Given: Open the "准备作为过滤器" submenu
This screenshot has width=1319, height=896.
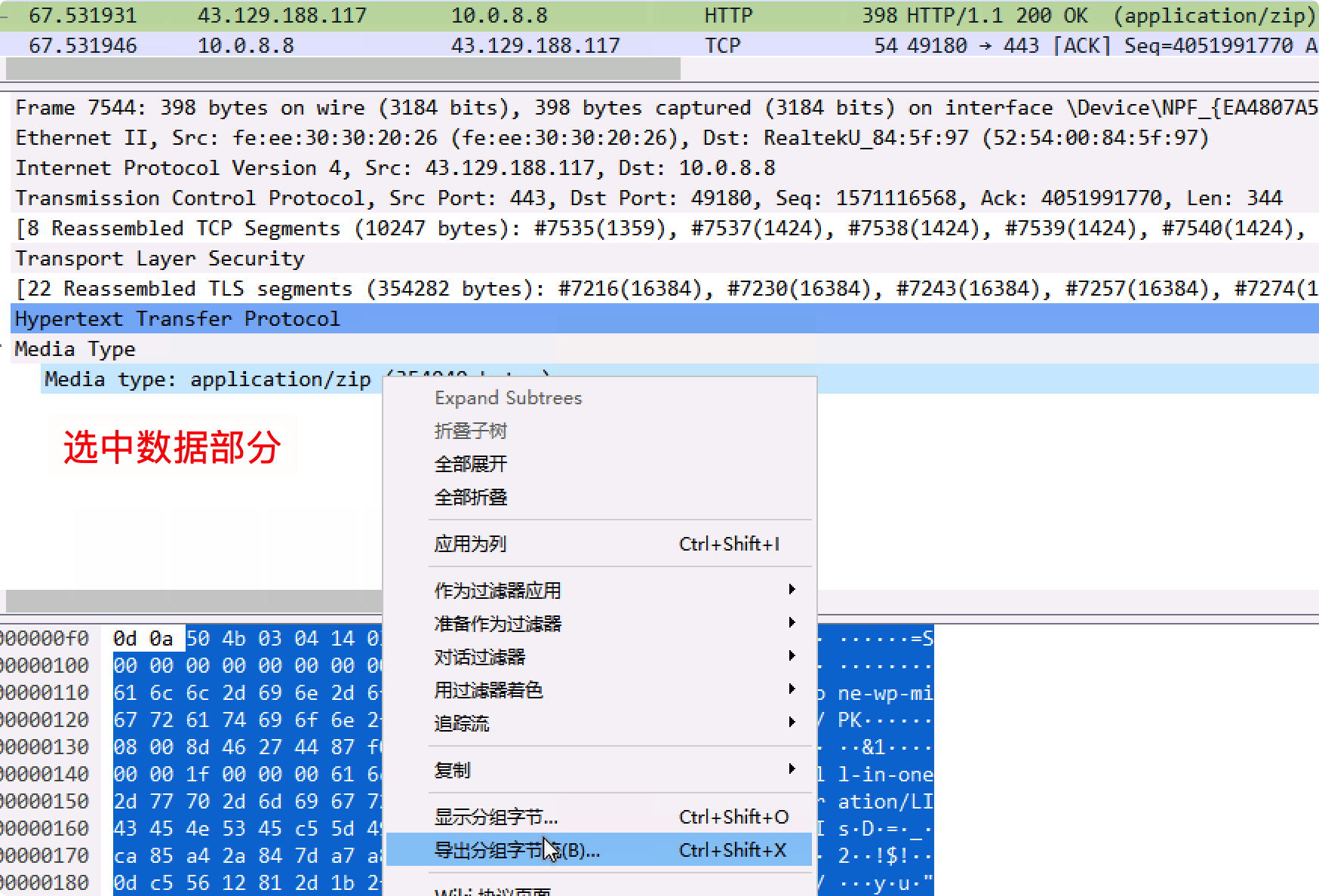Looking at the screenshot, I should (498, 624).
